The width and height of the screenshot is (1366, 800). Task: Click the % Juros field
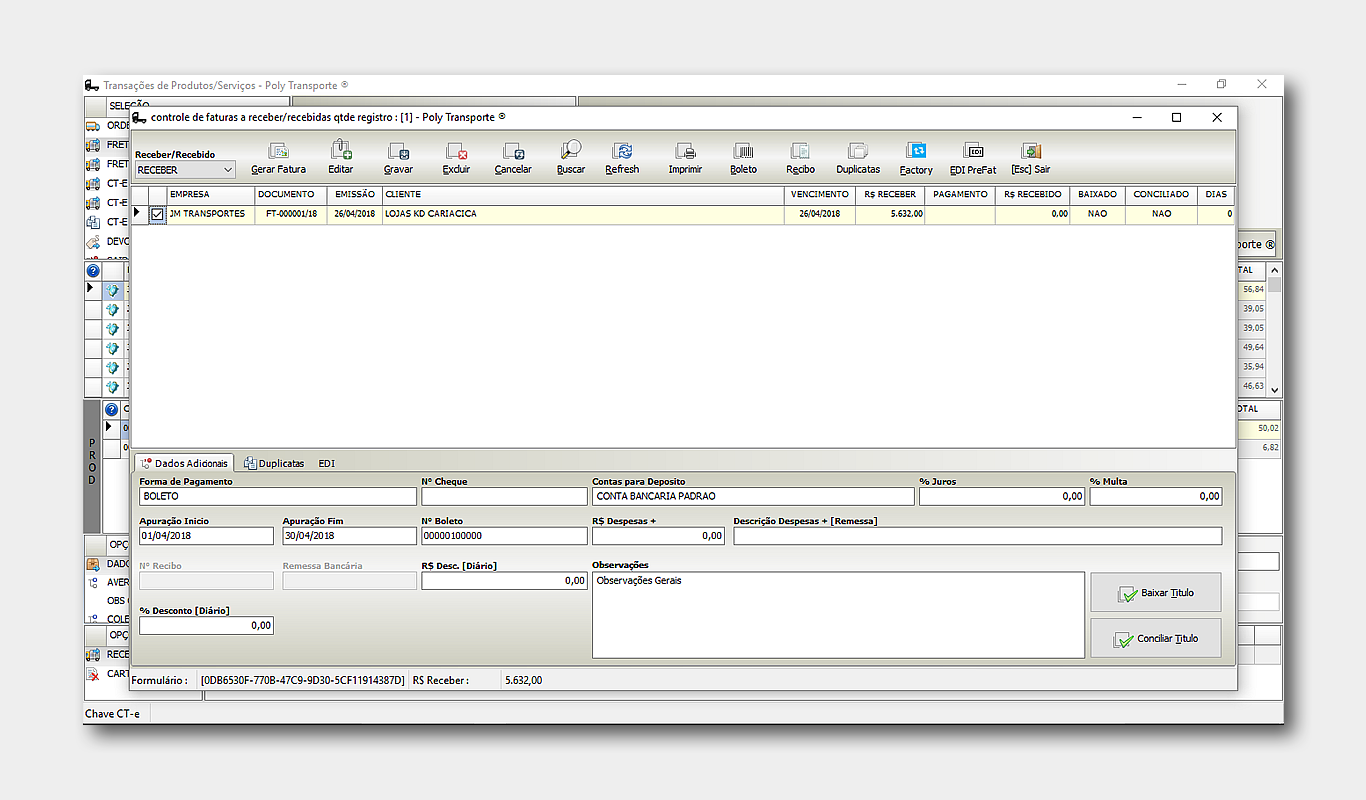click(1002, 496)
